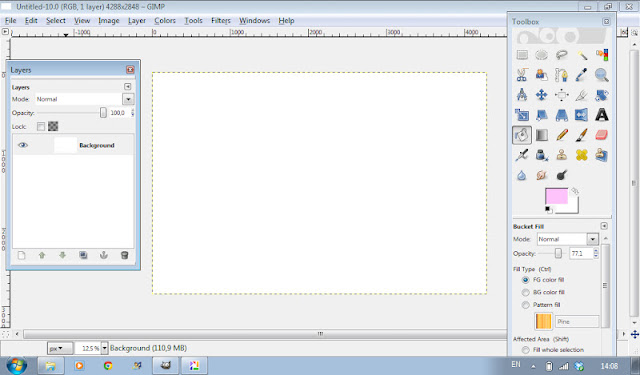Select the Color Picker tool
The height and width of the screenshot is (375, 640).
pos(582,75)
